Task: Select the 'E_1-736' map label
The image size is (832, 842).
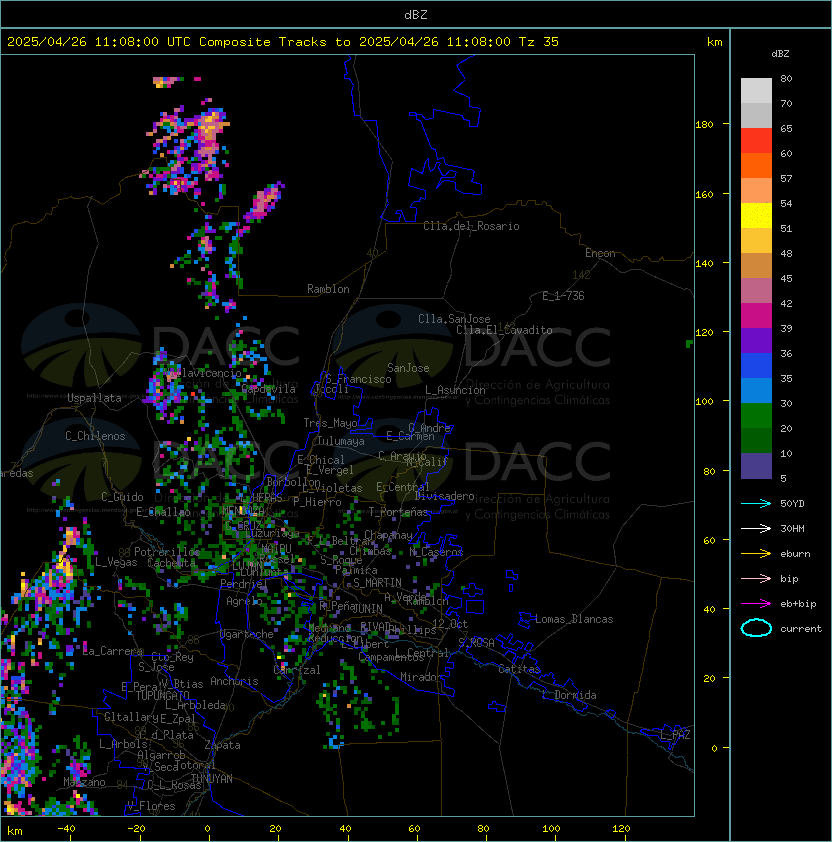Action: point(563,296)
